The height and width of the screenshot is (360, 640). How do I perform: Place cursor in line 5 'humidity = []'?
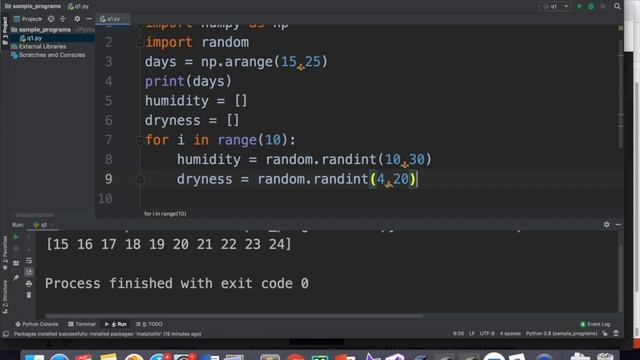196,101
